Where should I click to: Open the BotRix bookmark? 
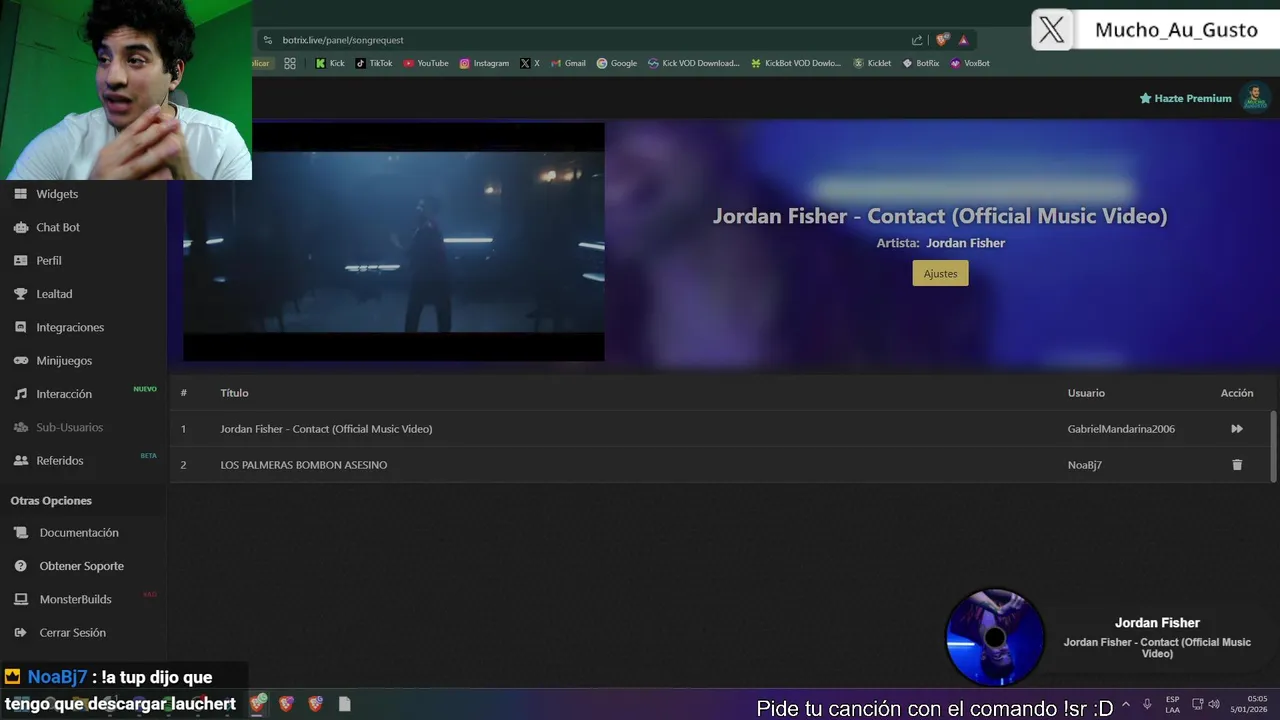point(921,63)
